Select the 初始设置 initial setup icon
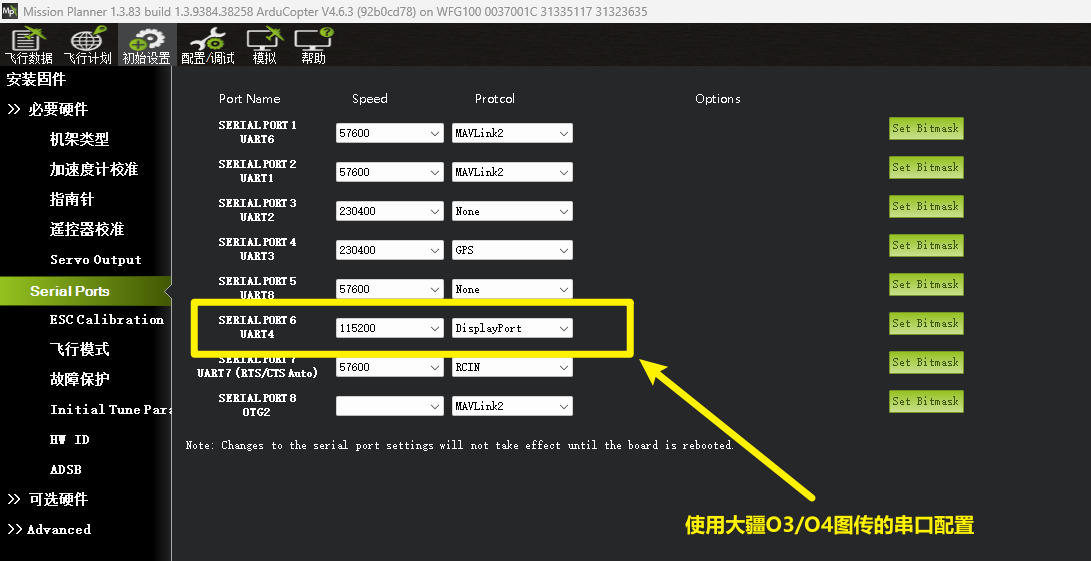 (x=146, y=46)
